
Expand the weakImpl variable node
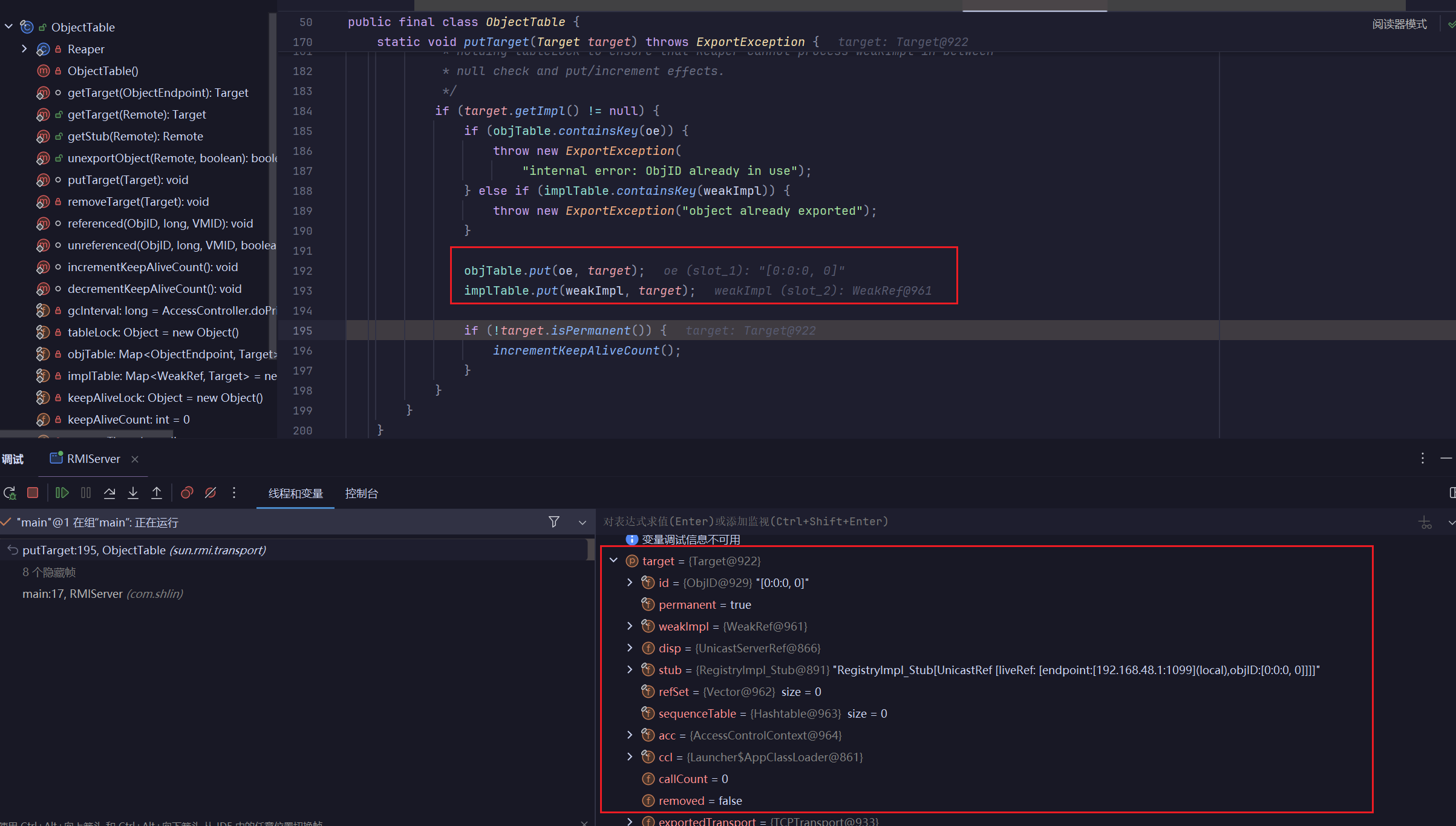(x=630, y=626)
